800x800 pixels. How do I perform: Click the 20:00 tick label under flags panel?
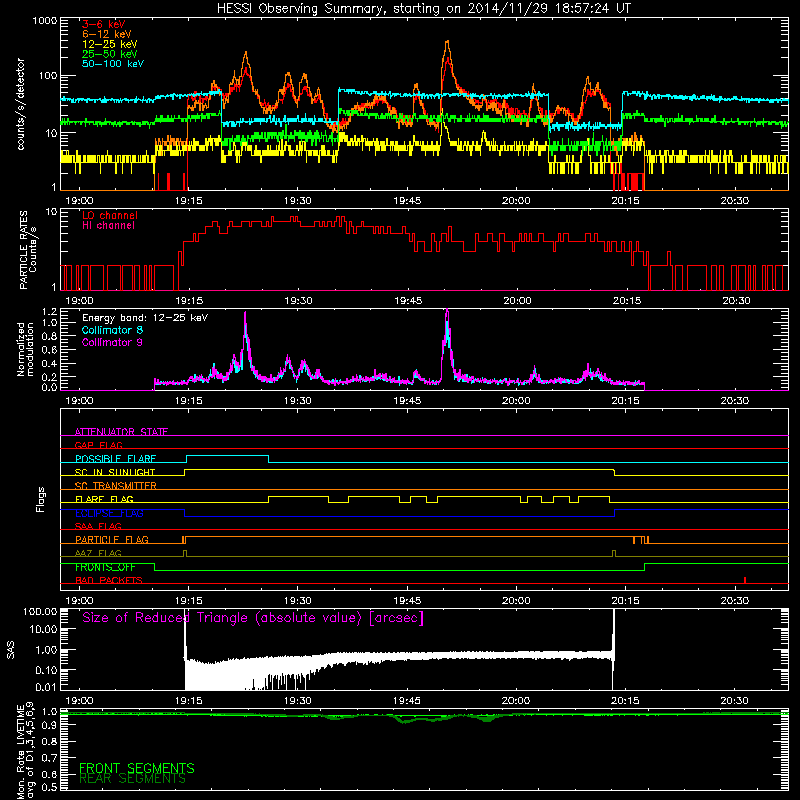pyautogui.click(x=516, y=601)
